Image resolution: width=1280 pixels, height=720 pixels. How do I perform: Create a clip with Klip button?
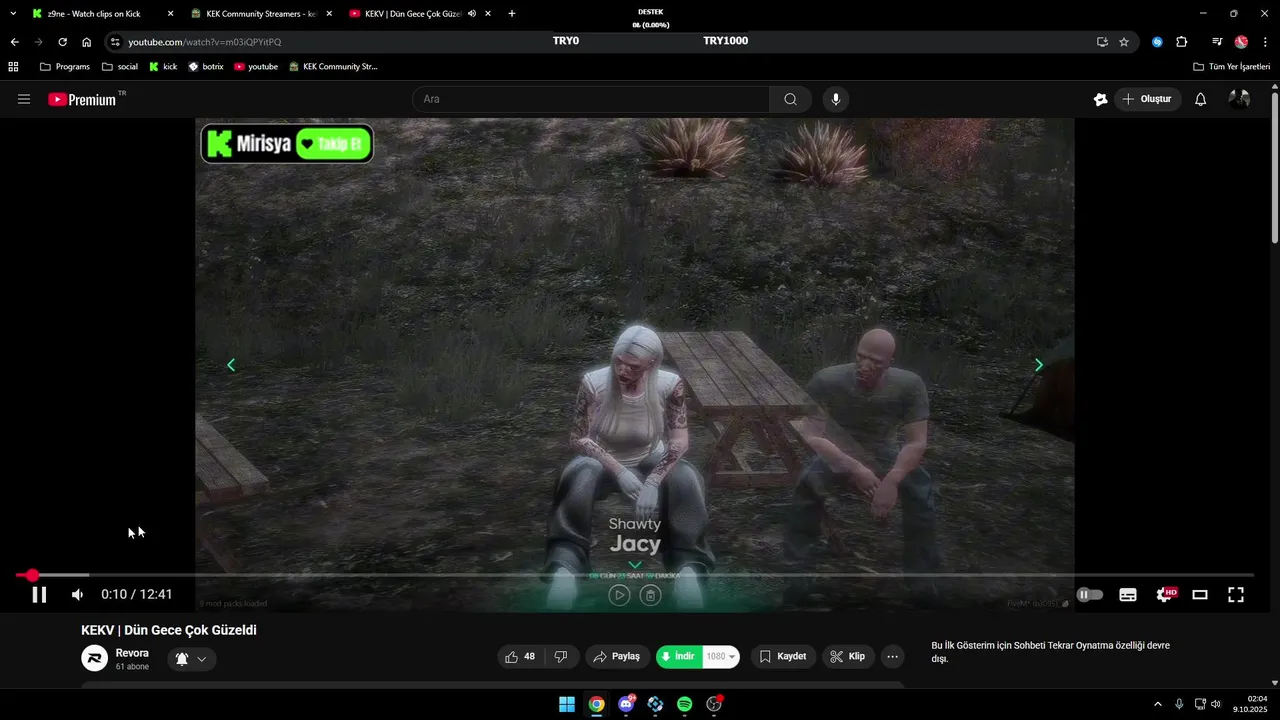point(848,657)
